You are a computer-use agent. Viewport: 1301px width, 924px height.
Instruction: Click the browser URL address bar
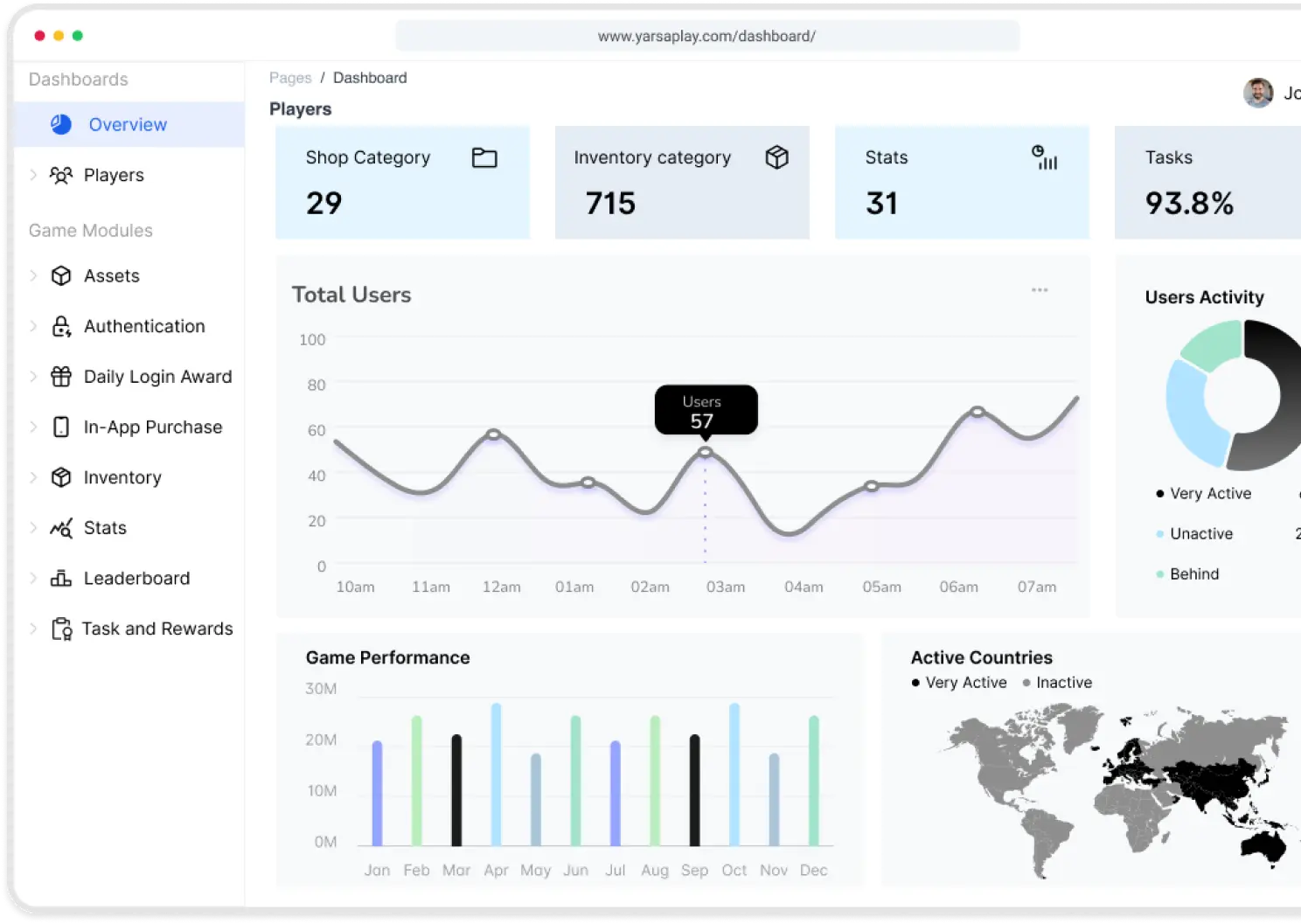pos(706,36)
